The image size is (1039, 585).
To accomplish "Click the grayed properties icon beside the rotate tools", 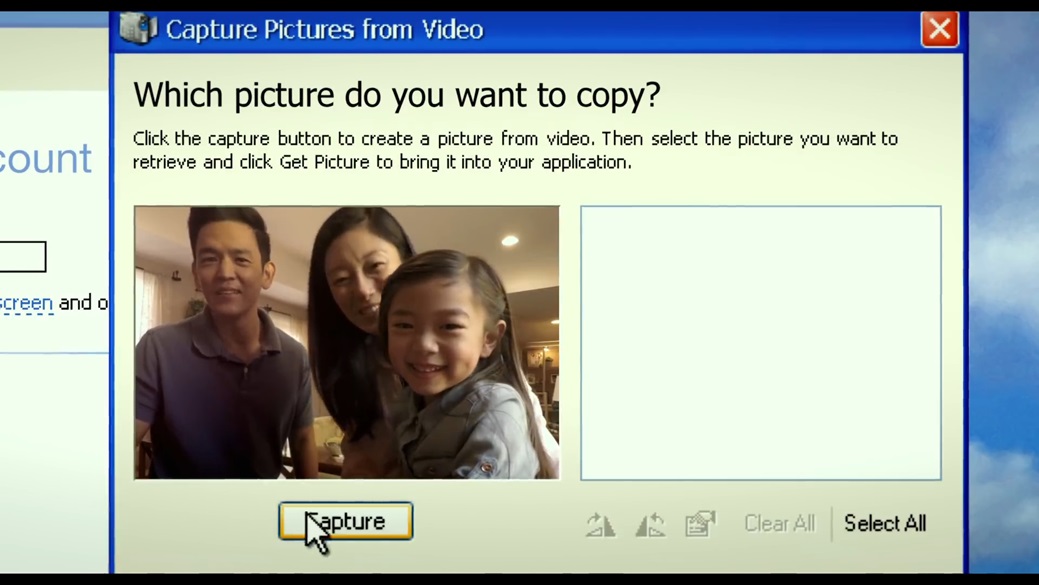I will coord(700,523).
